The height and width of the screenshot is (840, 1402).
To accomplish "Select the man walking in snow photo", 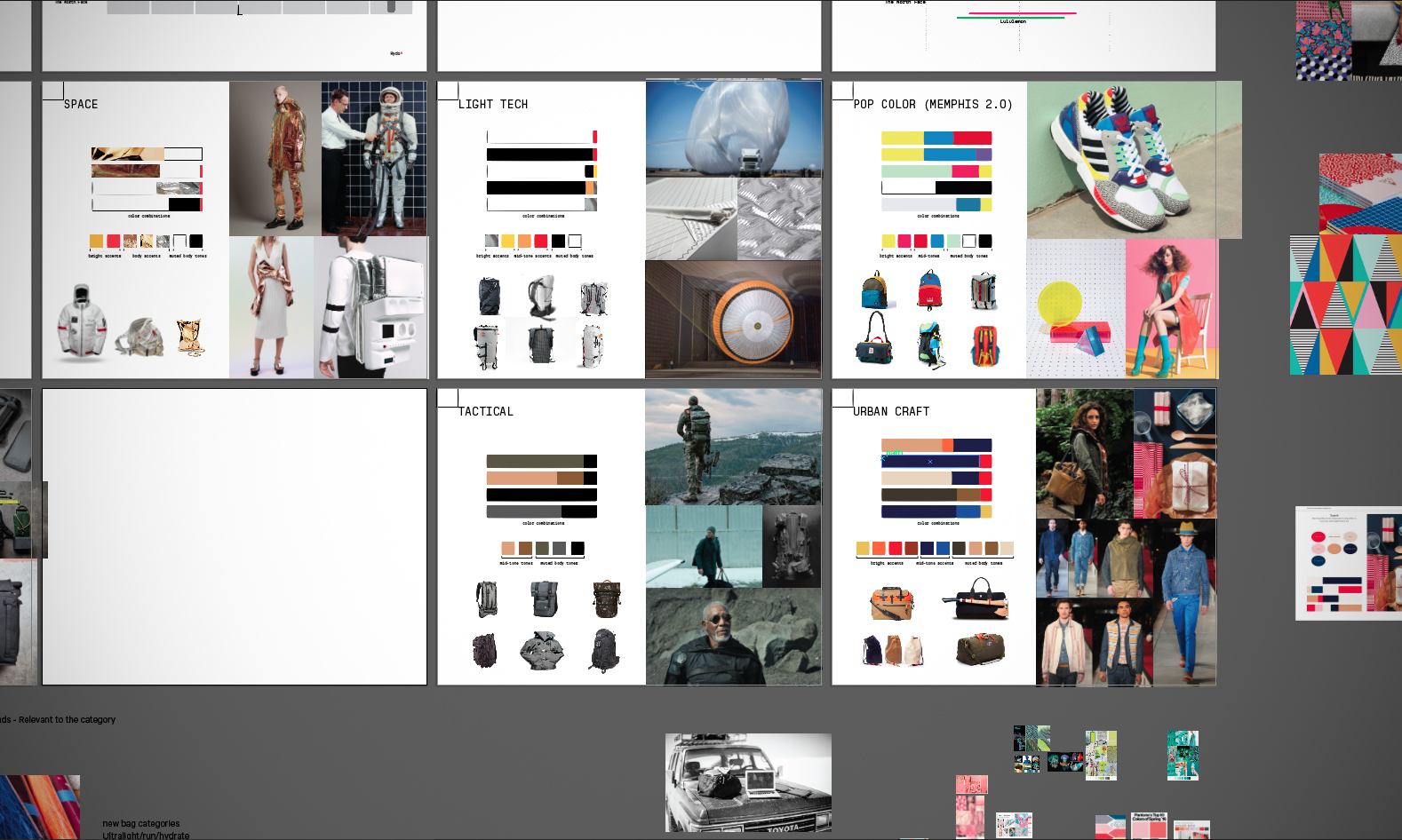I will click(x=704, y=546).
